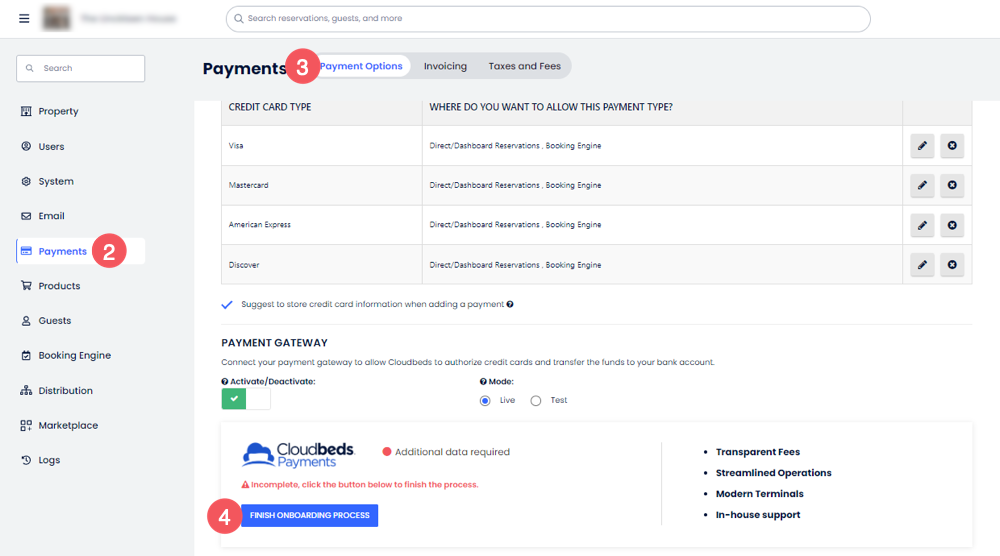The height and width of the screenshot is (556, 1000).
Task: Delete the Discover card type
Action: tap(952, 265)
